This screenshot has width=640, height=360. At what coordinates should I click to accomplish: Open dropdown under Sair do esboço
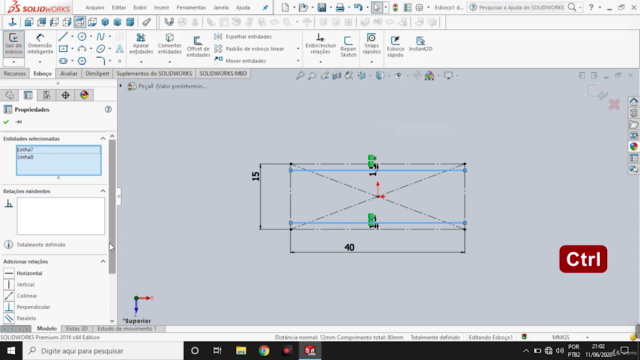pos(13,62)
